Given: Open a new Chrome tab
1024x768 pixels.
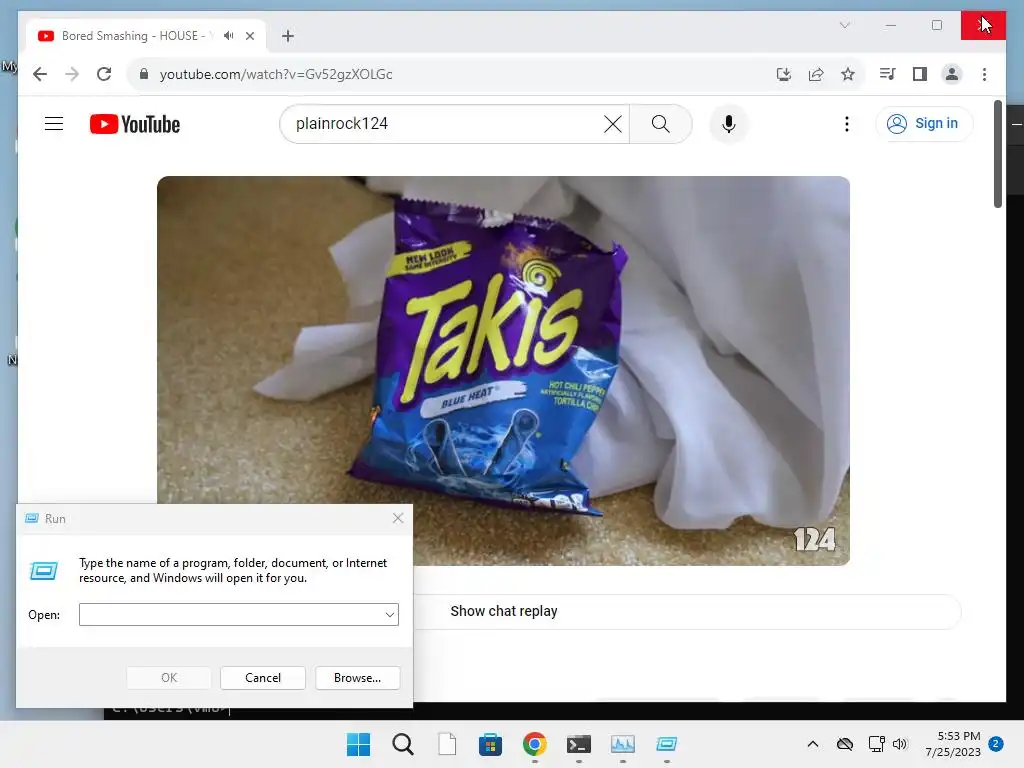Looking at the screenshot, I should [288, 36].
